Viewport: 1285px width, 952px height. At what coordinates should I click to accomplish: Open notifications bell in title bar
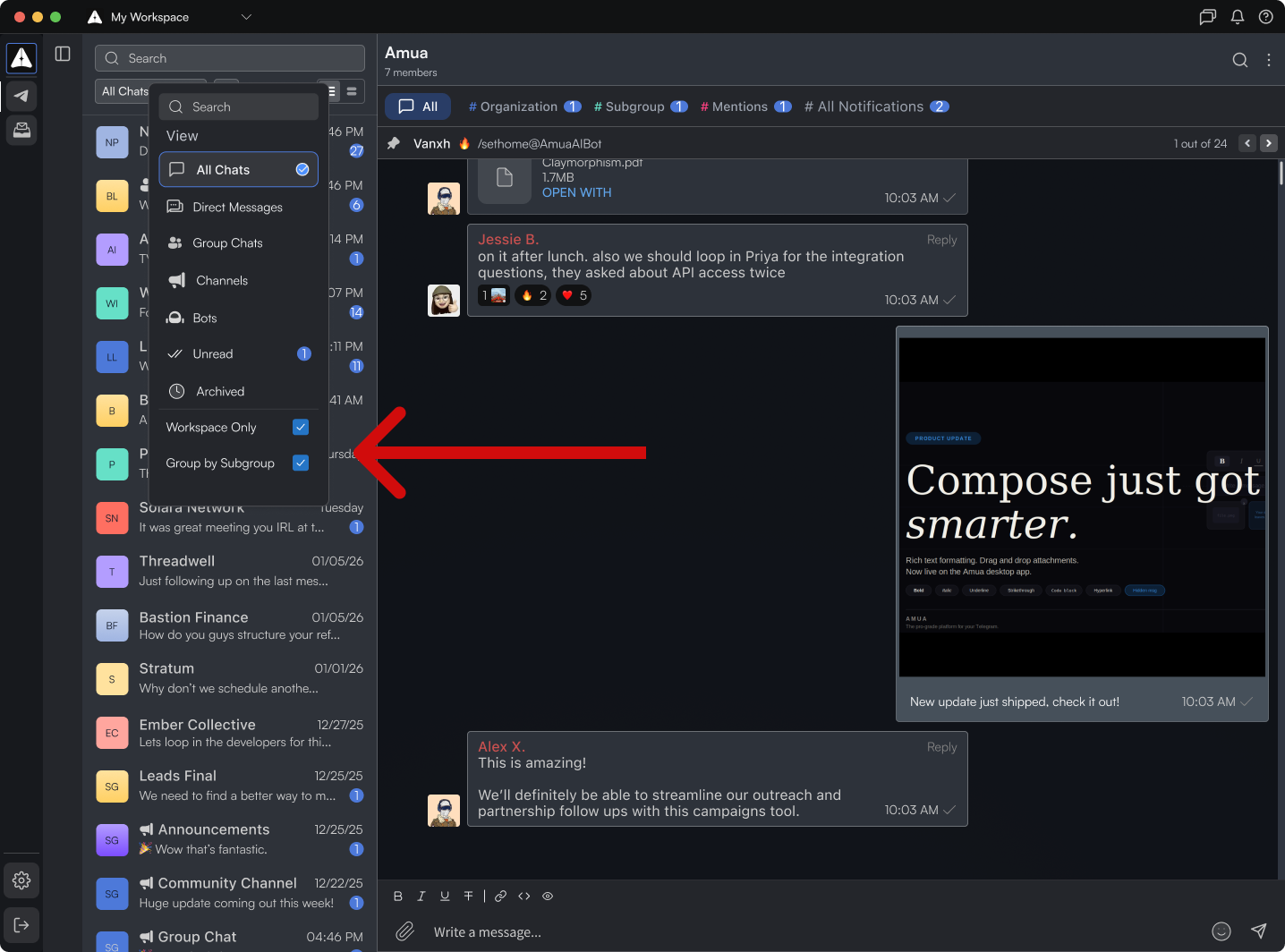tap(1238, 17)
